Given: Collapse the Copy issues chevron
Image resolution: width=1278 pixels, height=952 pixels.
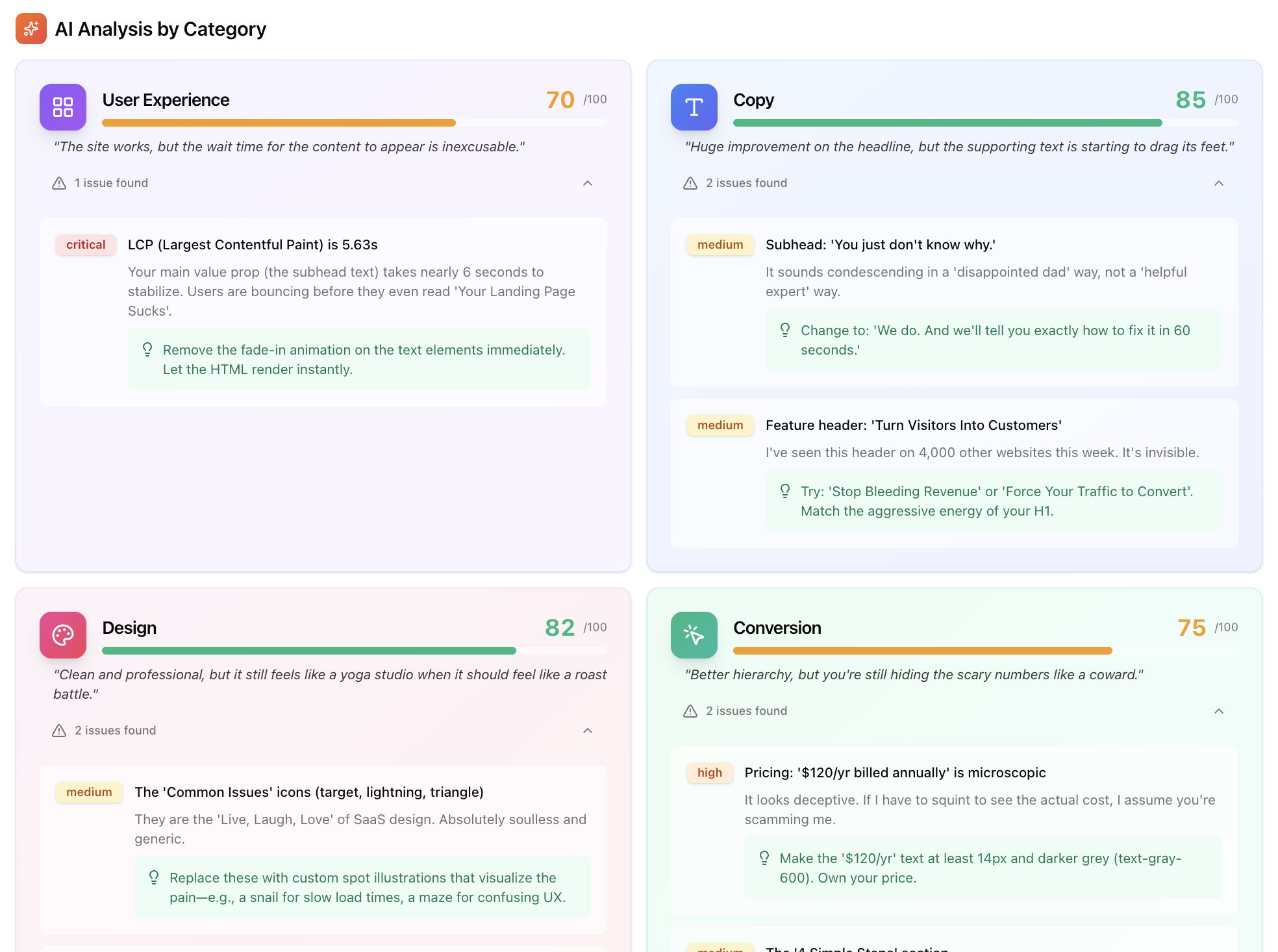Looking at the screenshot, I should coord(1219,183).
